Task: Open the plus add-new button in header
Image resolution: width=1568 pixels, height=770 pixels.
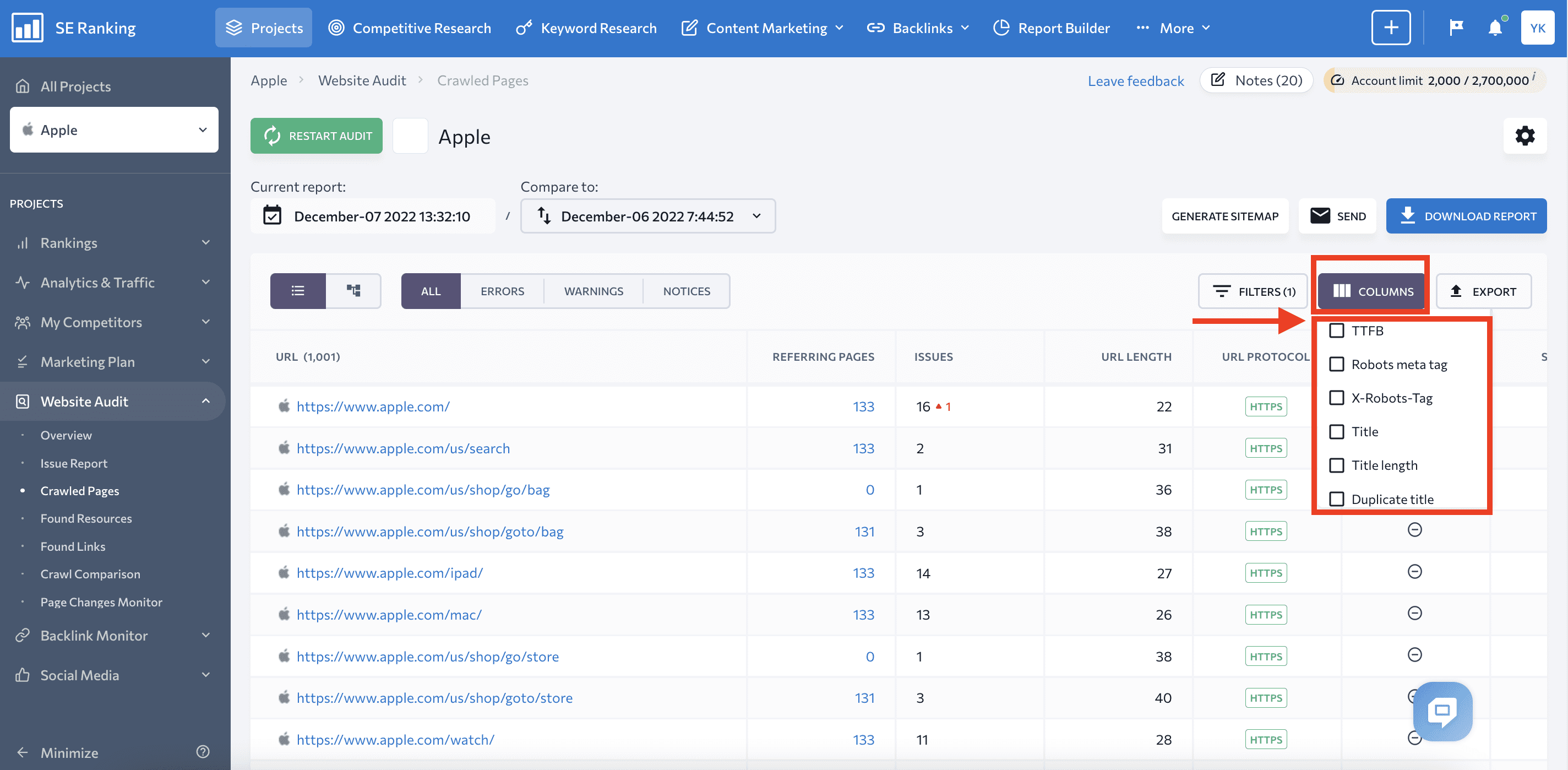Action: point(1391,28)
